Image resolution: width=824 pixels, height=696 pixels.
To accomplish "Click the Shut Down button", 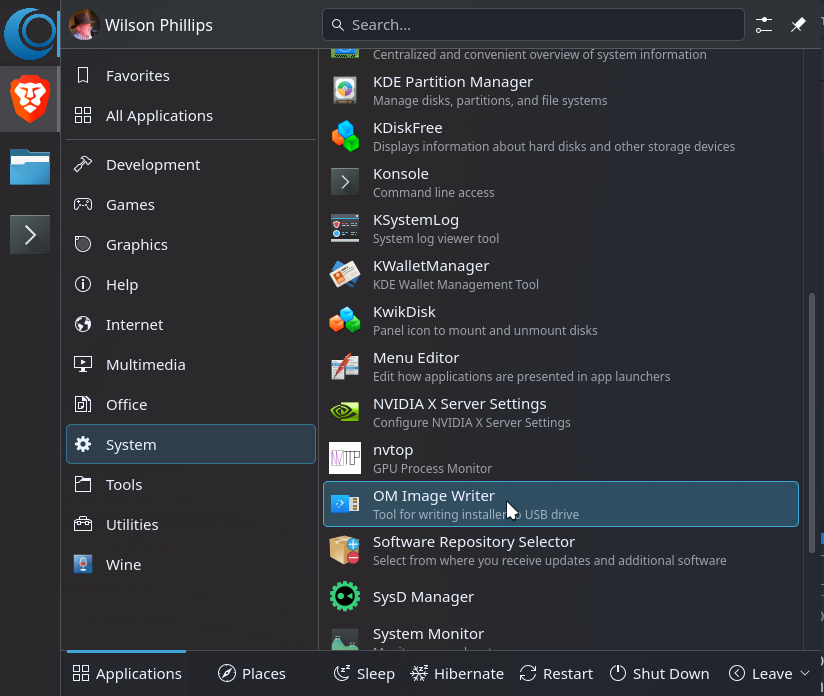I will [x=660, y=673].
